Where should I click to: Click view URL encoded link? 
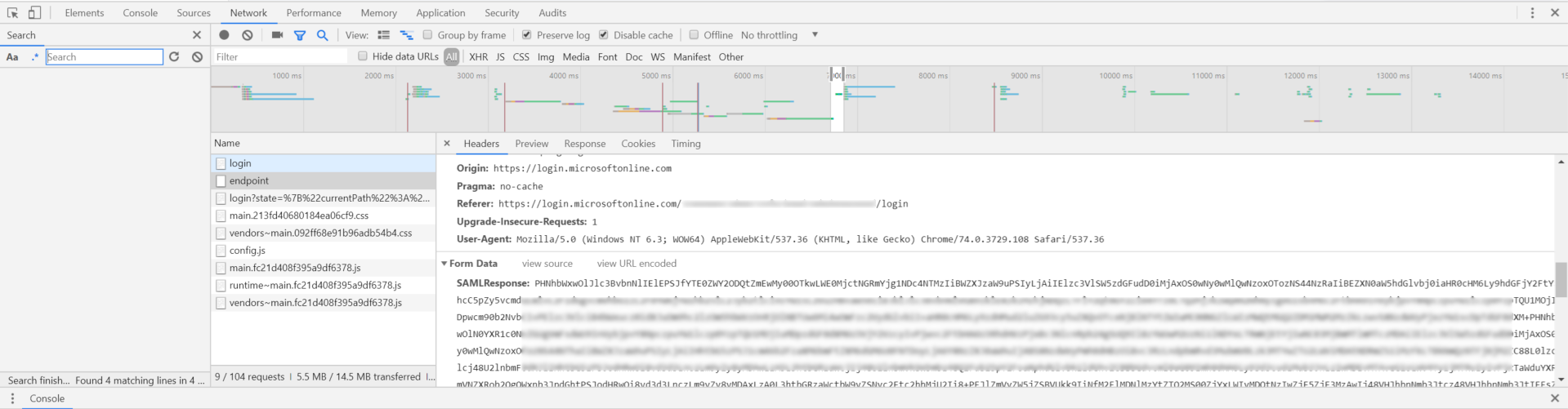(637, 264)
